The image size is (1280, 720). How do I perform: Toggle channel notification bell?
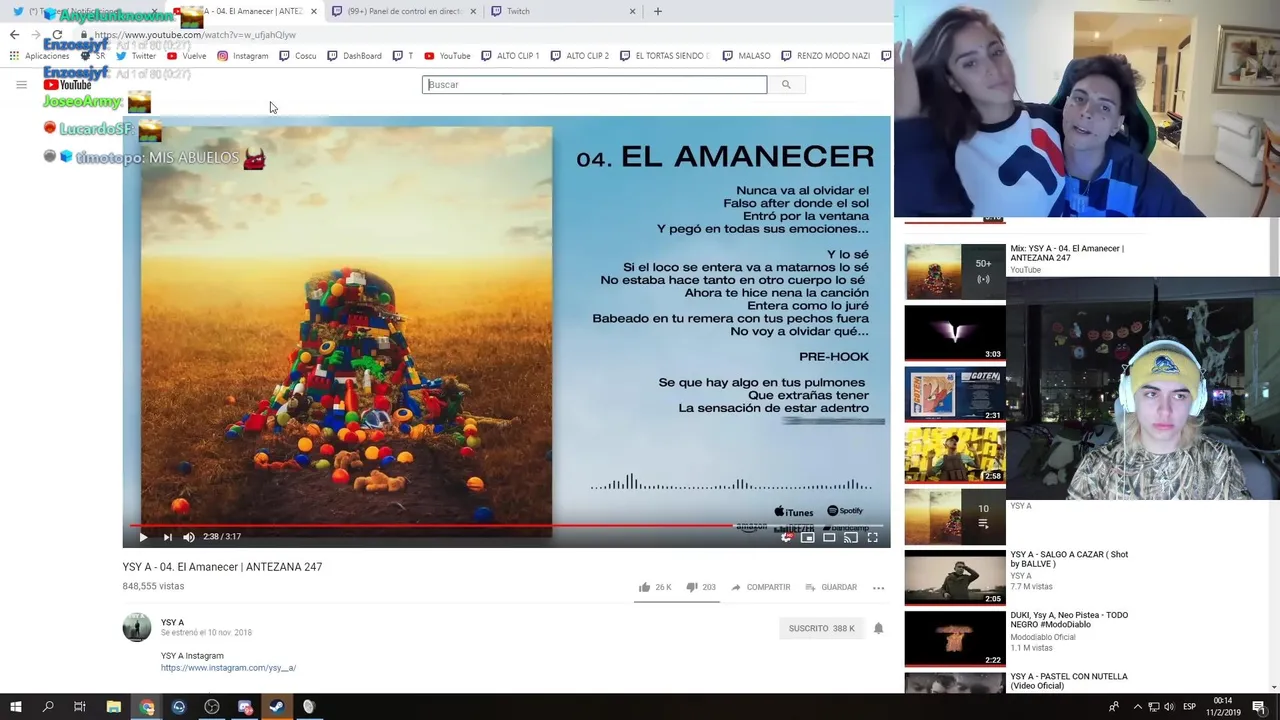878,628
